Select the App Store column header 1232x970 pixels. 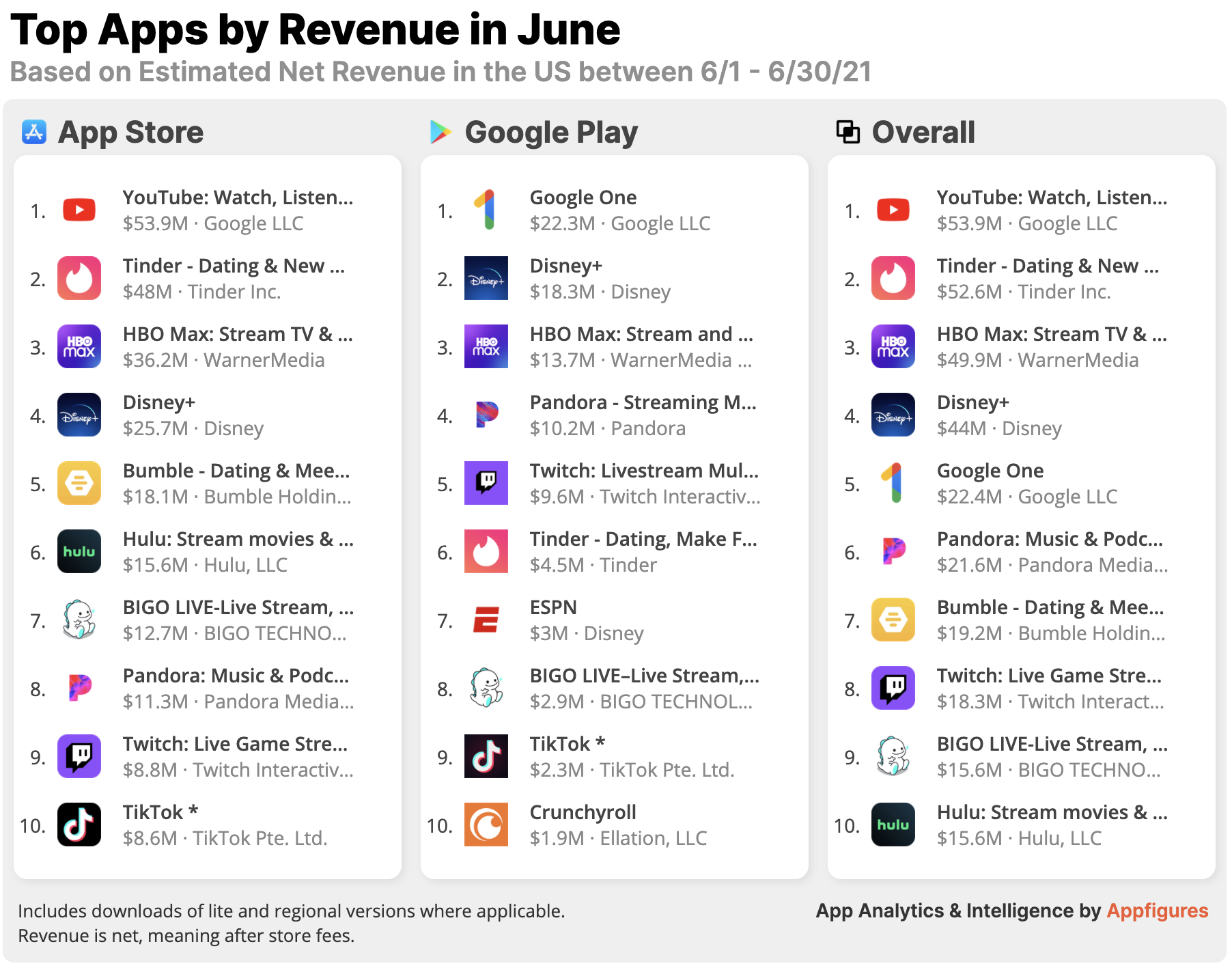(x=131, y=132)
